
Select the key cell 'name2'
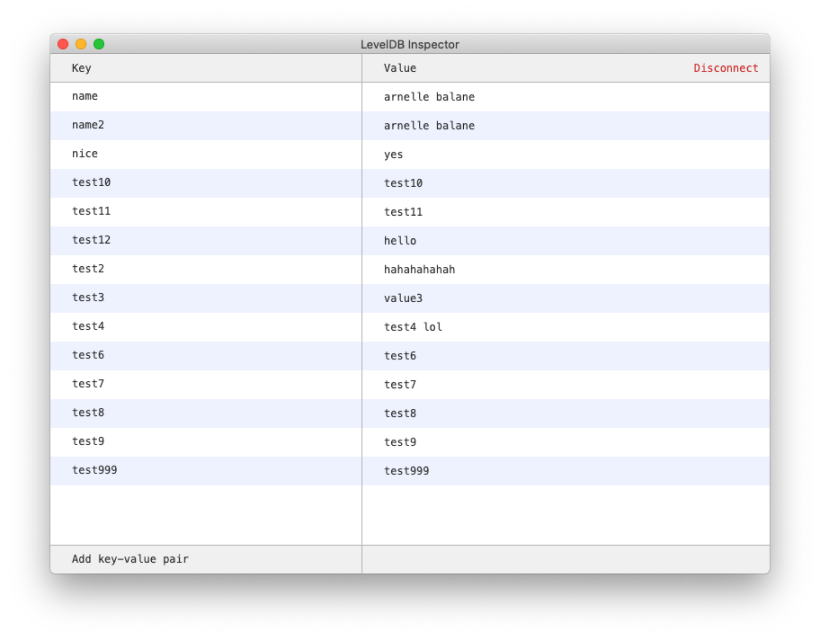point(206,125)
